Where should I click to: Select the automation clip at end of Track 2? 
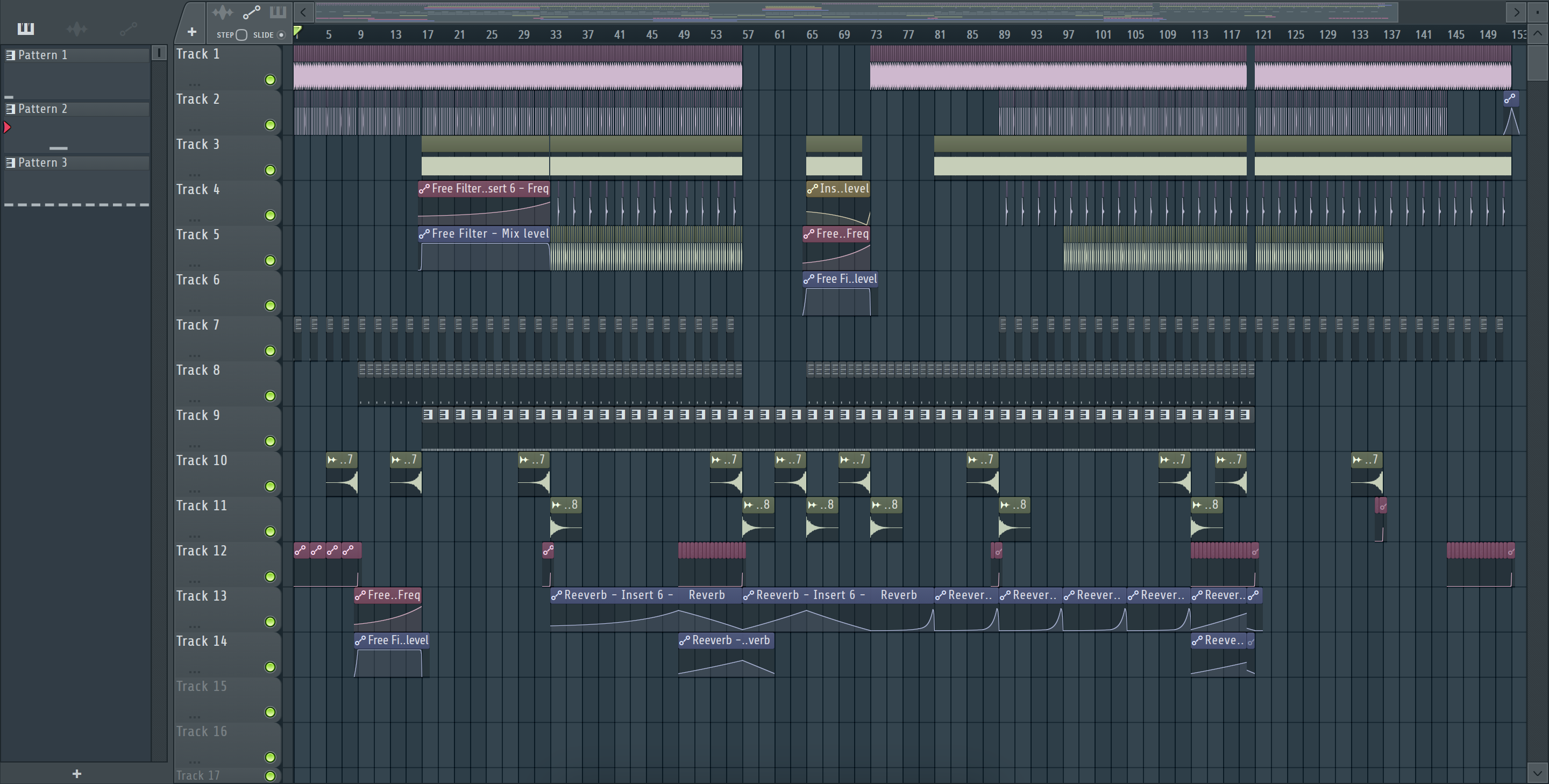tap(1511, 112)
